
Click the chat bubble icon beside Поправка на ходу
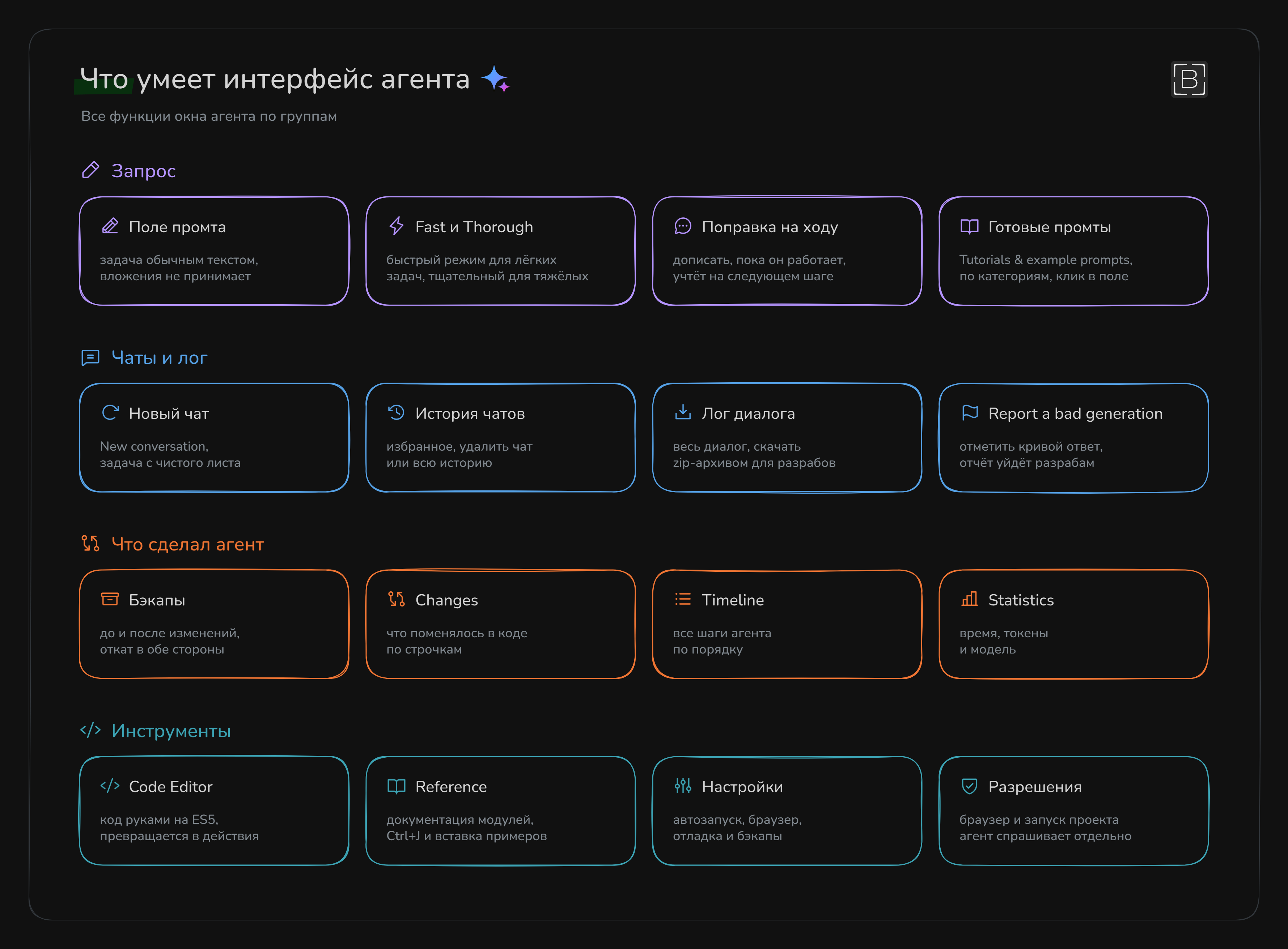click(x=683, y=226)
